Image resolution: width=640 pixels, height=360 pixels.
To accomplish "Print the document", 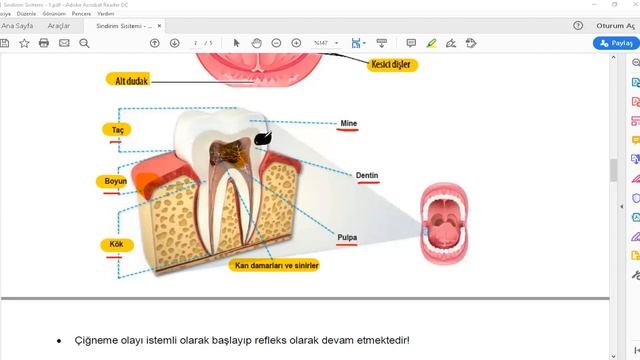I will click(x=44, y=43).
